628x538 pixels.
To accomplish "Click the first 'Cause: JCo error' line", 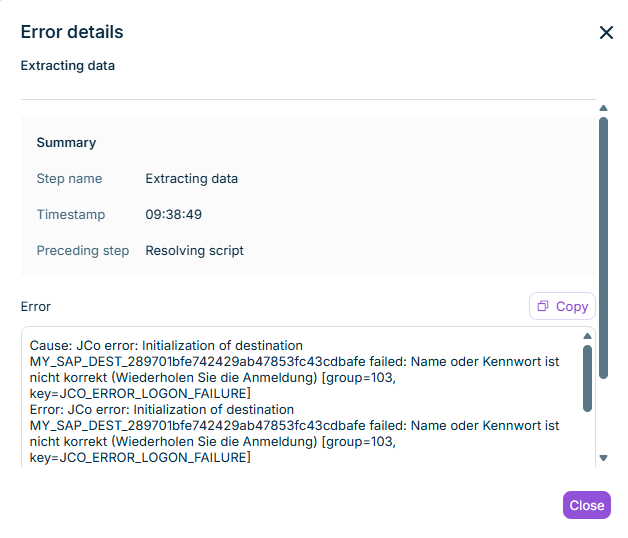I will click(x=166, y=346).
